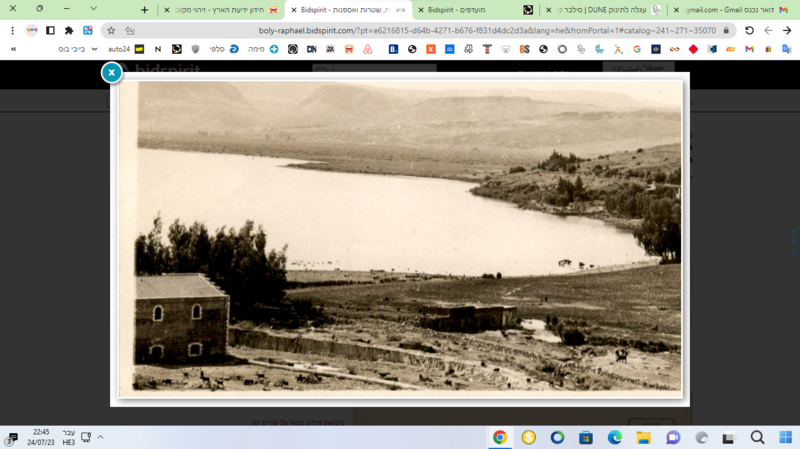Open the Google bookmark icon
The height and width of the screenshot is (449, 800).
pos(637,49)
